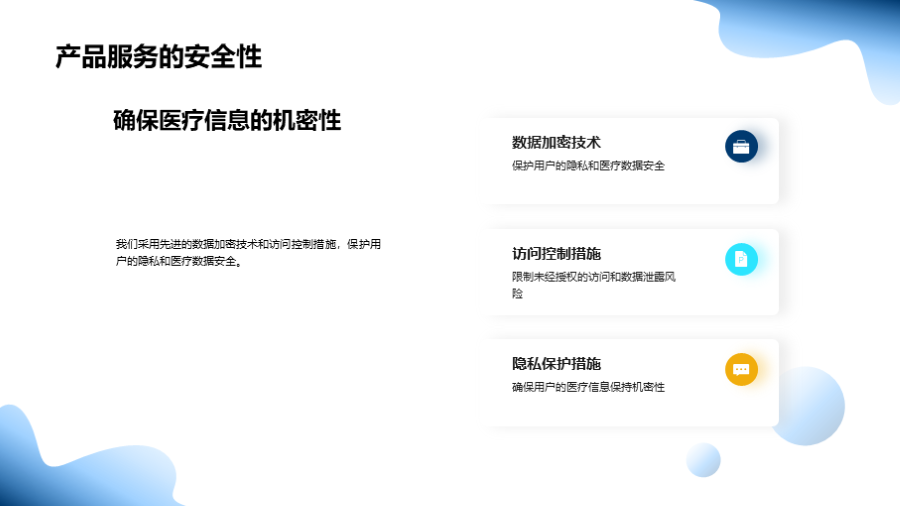Click the dark blue briefcase icon
Screen dimensions: 900x506
[x=741, y=147]
